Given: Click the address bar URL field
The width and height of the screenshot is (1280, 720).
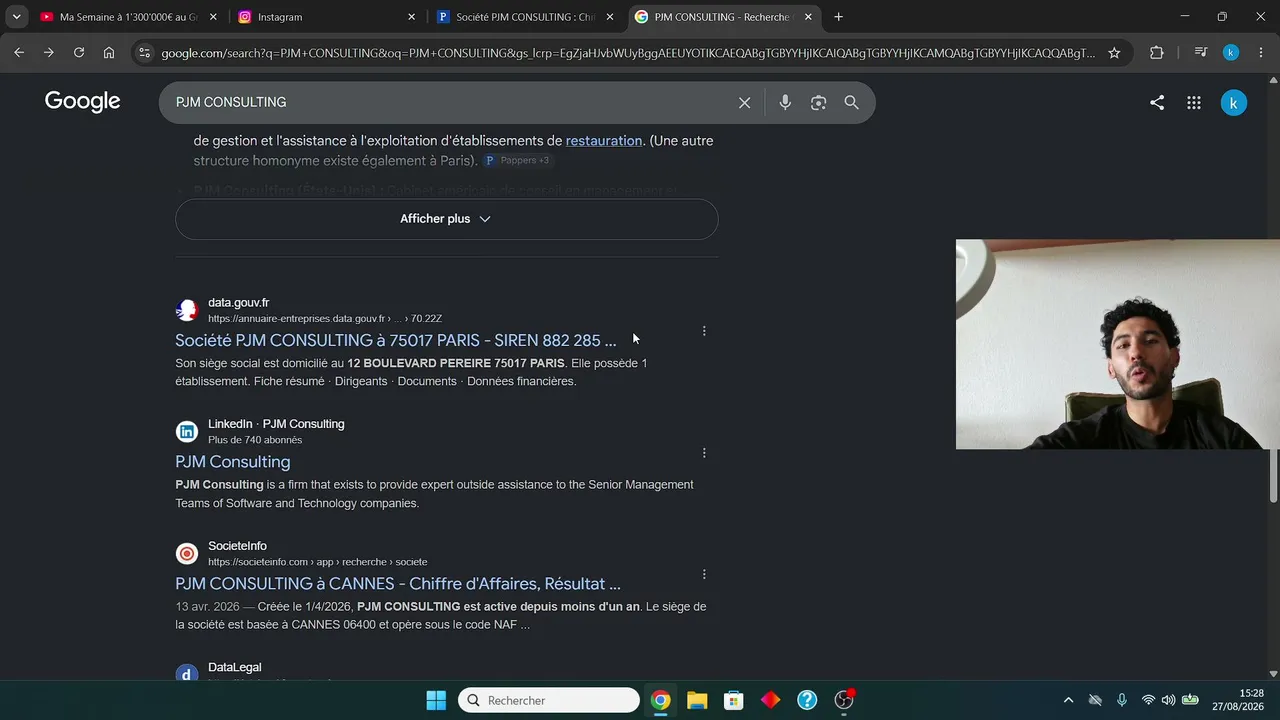Looking at the screenshot, I should [628, 53].
